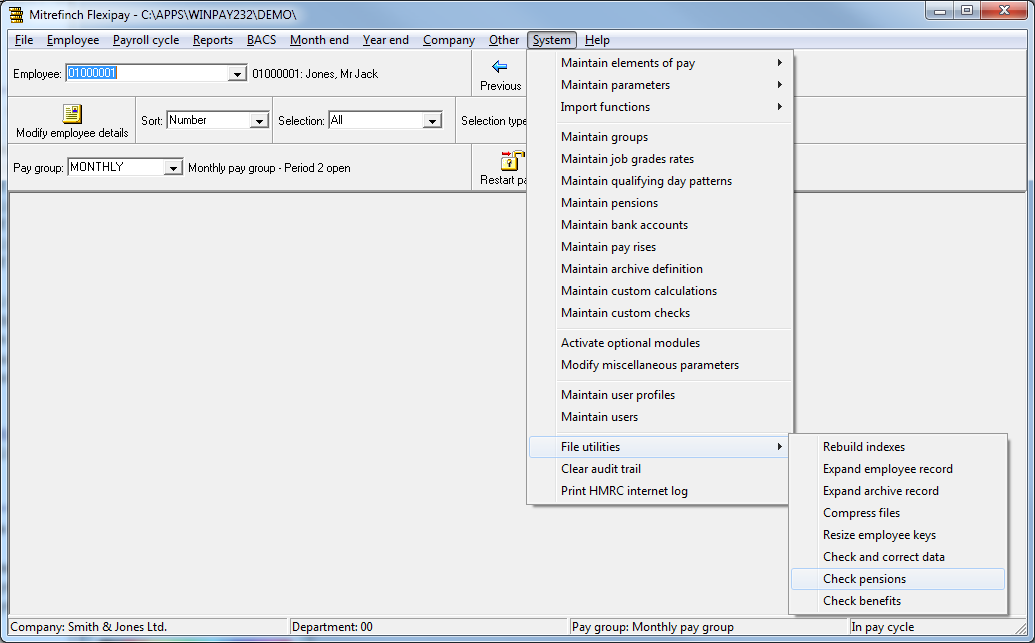The height and width of the screenshot is (643, 1035).
Task: Choose Maintain archive definition
Action: [660, 269]
